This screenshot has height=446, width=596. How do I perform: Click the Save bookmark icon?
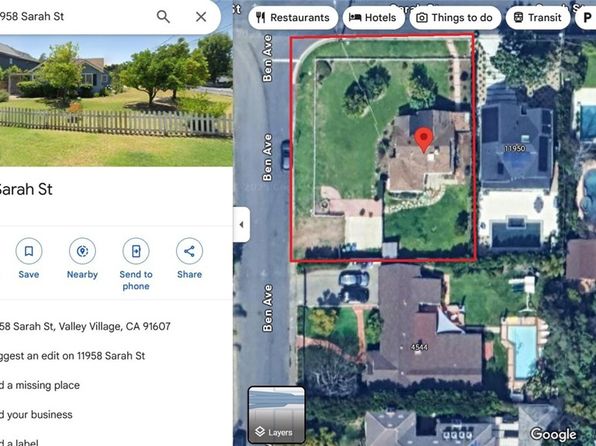[x=29, y=251]
